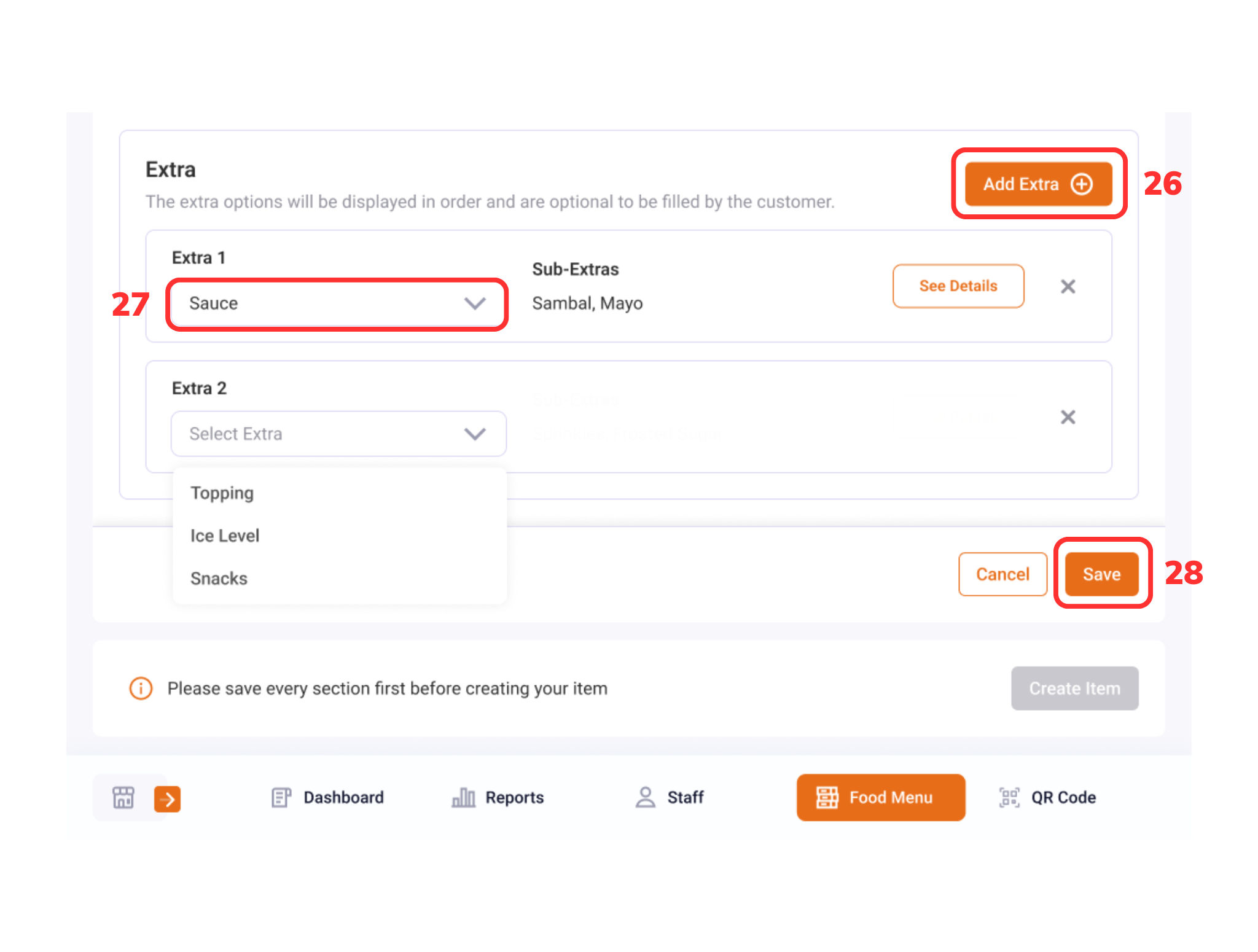Viewport: 1258px width, 952px height.
Task: Select the QR Code icon
Action: (x=1009, y=797)
